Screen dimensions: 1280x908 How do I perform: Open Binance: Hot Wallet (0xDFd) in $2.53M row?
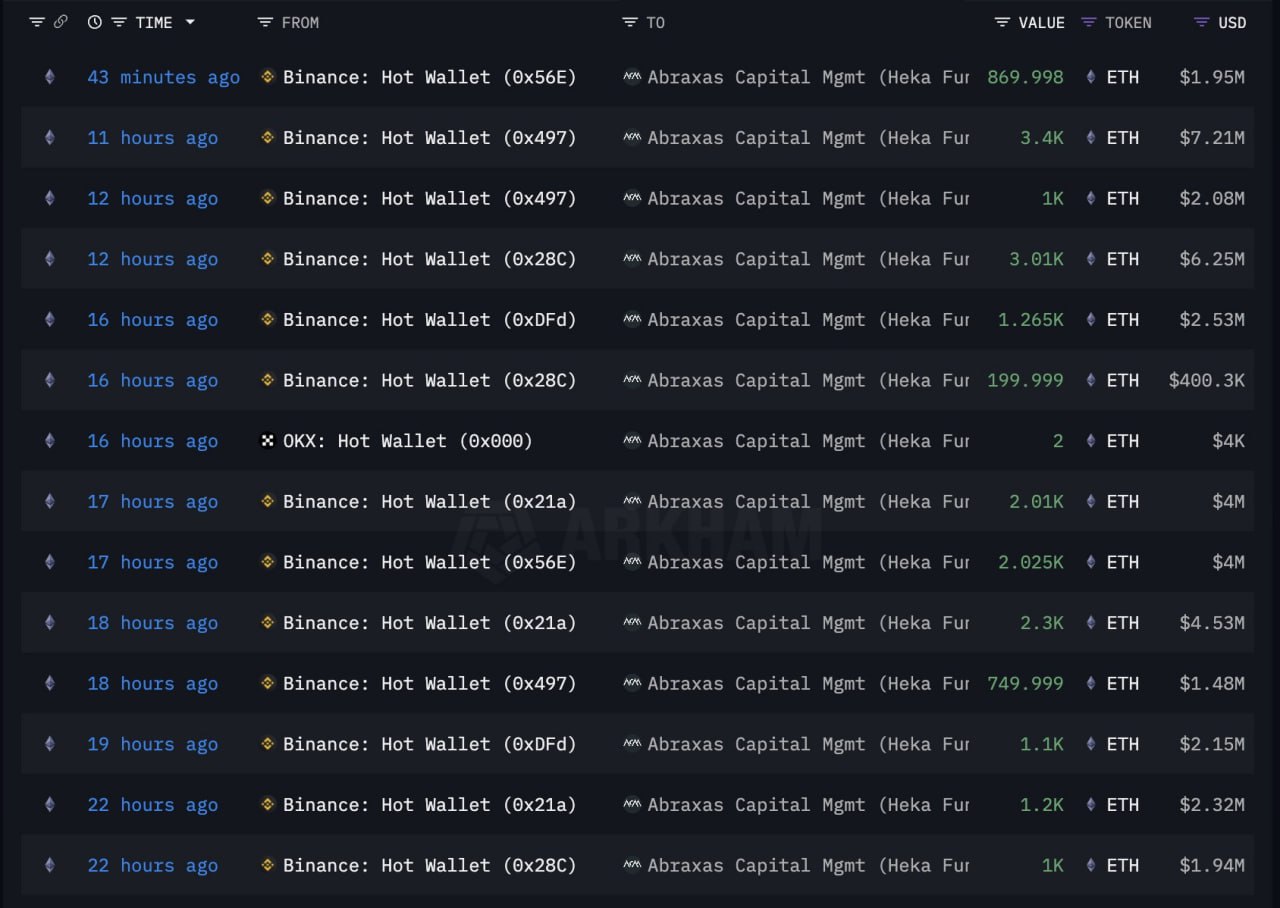(x=430, y=320)
